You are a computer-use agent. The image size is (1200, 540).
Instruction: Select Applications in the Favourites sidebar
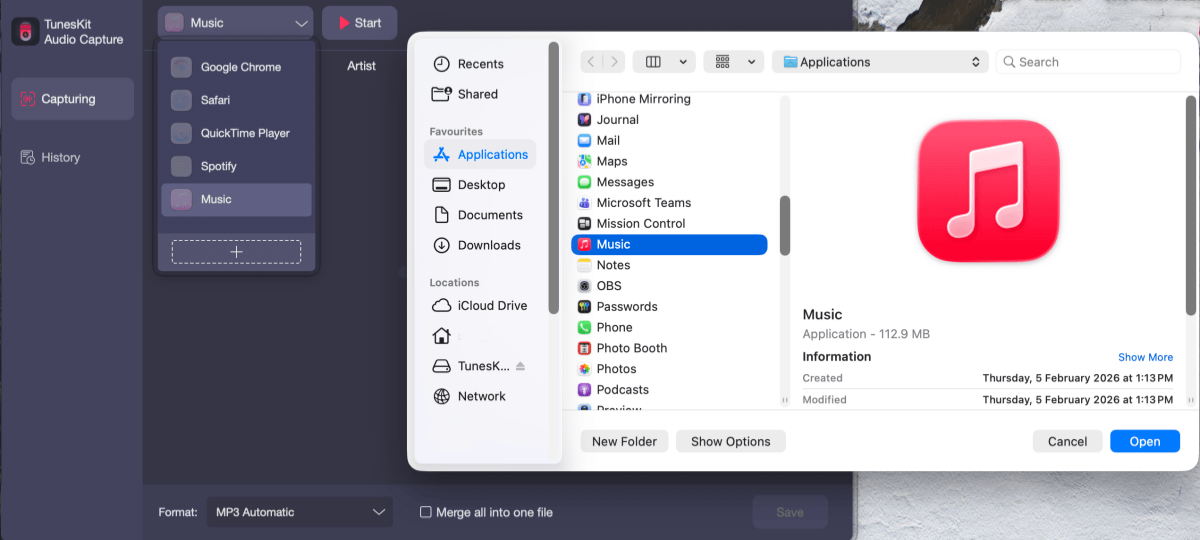480,154
